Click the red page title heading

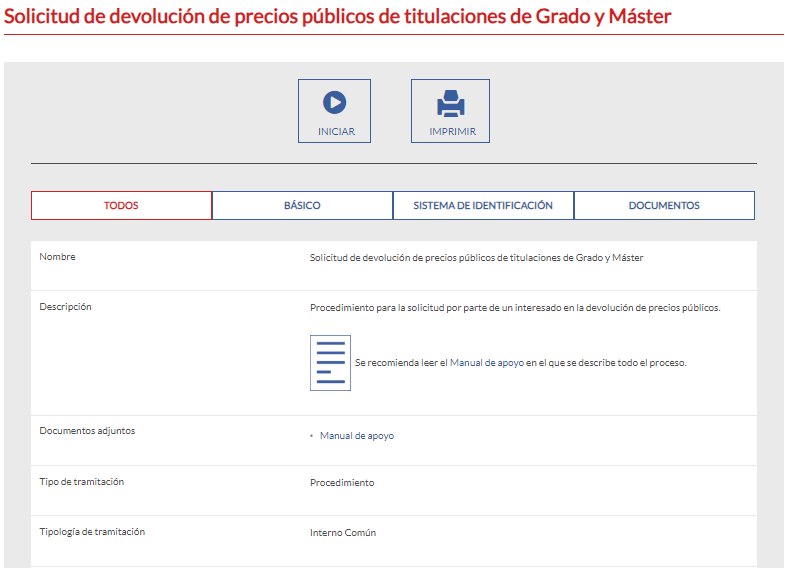click(337, 17)
